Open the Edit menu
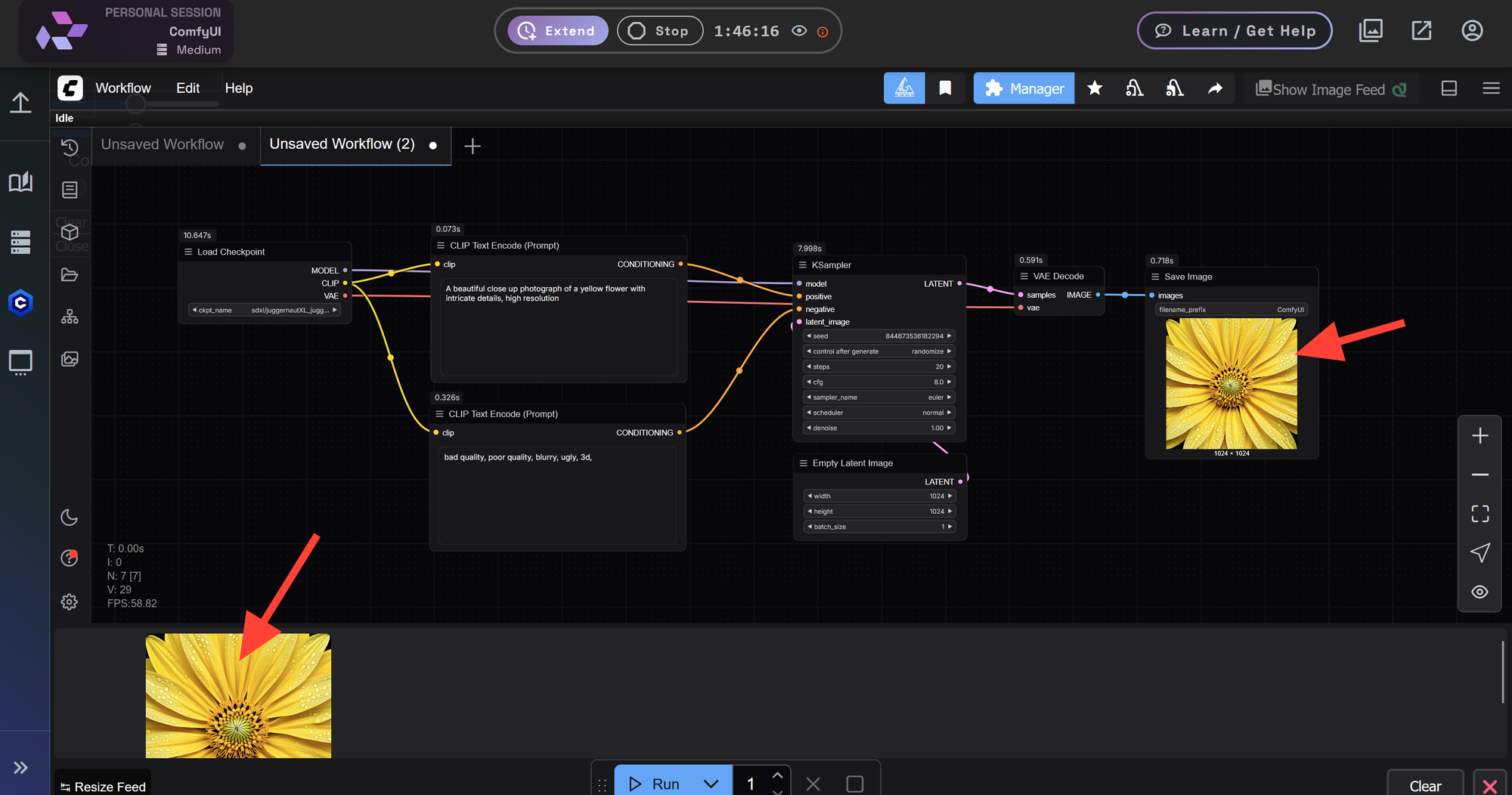 point(187,88)
